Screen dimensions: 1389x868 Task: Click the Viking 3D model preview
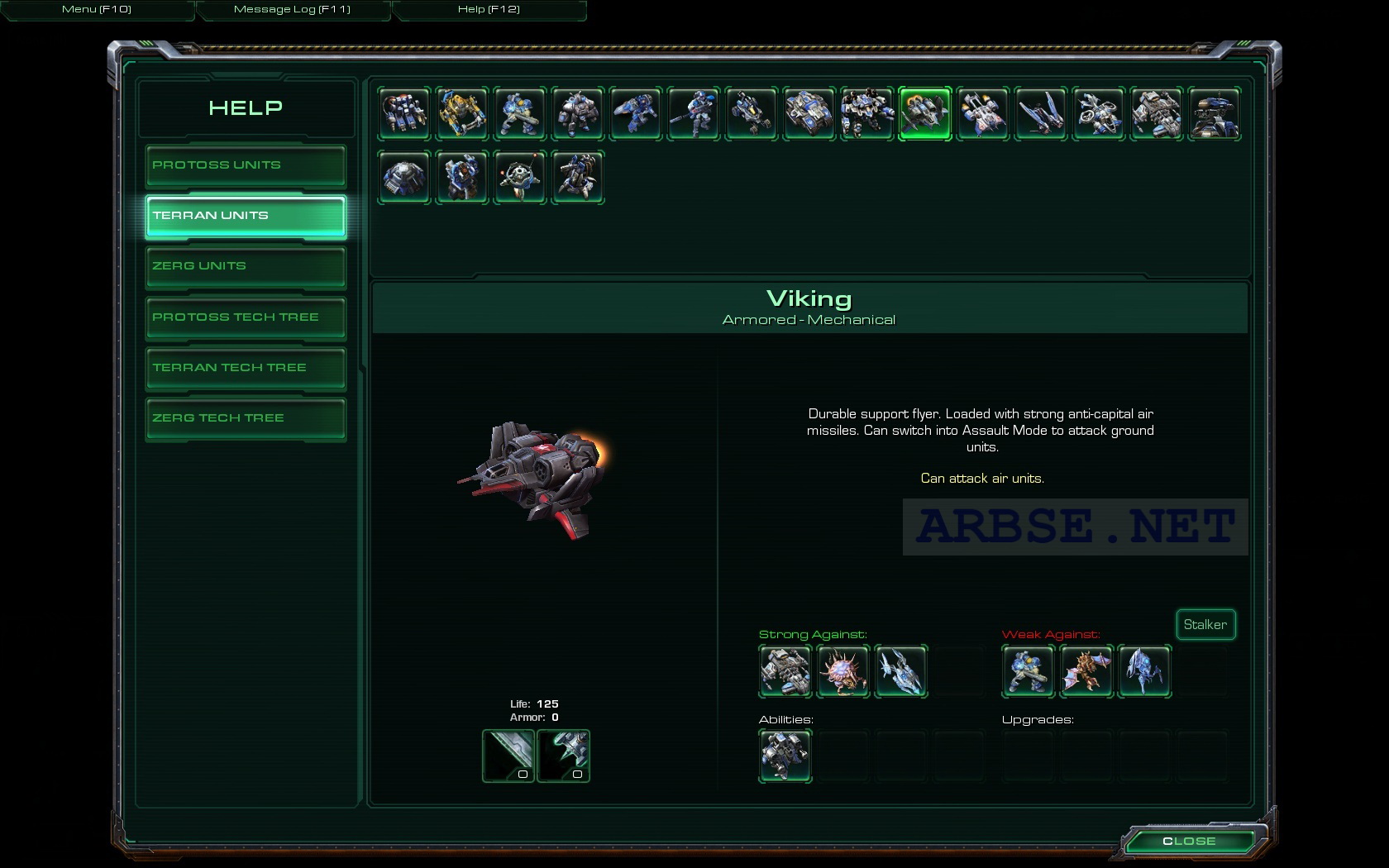[x=533, y=479]
